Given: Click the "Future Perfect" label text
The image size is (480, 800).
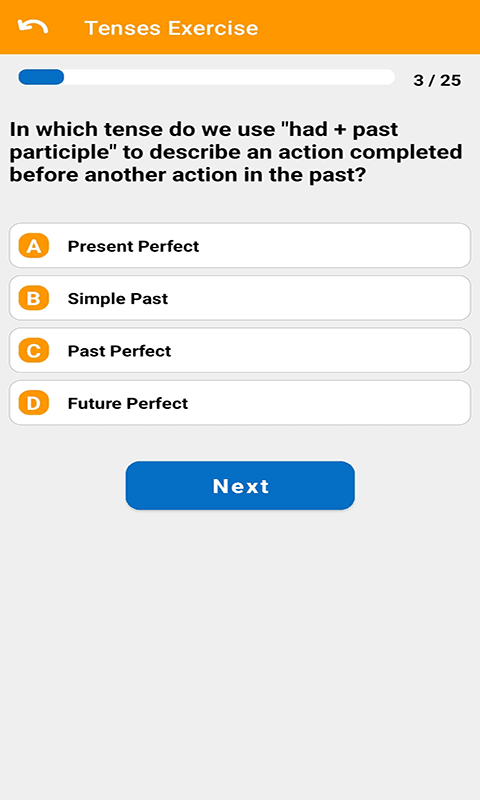Looking at the screenshot, I should [x=128, y=404].
